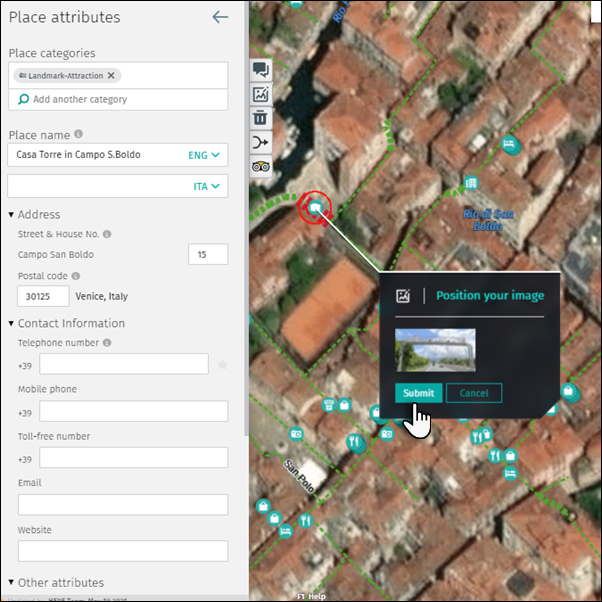
Task: Select the add image tool in map toolbar
Action: point(261,94)
